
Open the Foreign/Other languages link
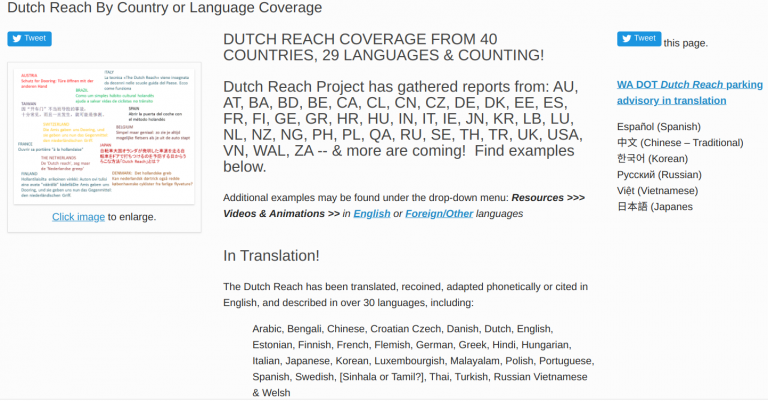click(437, 213)
